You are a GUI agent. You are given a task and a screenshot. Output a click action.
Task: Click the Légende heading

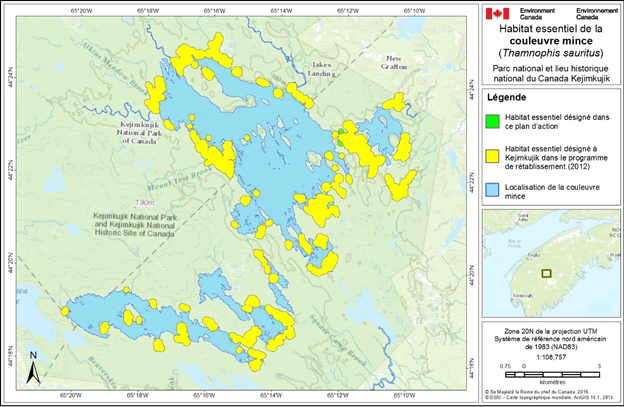[x=507, y=100]
